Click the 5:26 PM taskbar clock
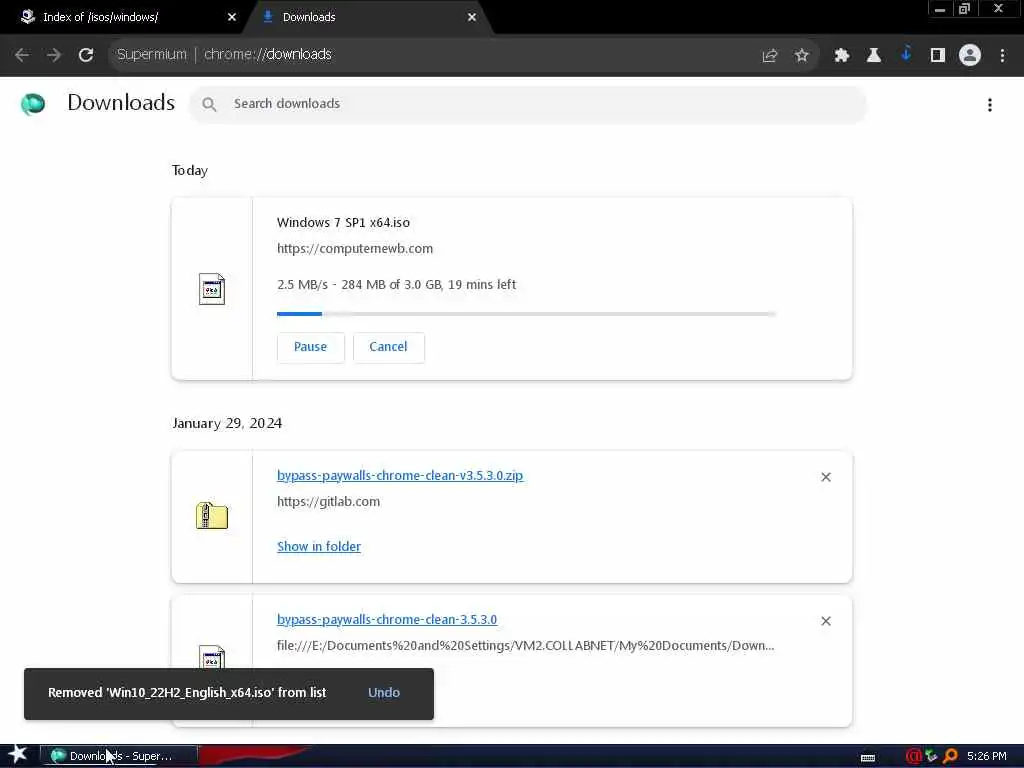The image size is (1024, 768). [987, 756]
